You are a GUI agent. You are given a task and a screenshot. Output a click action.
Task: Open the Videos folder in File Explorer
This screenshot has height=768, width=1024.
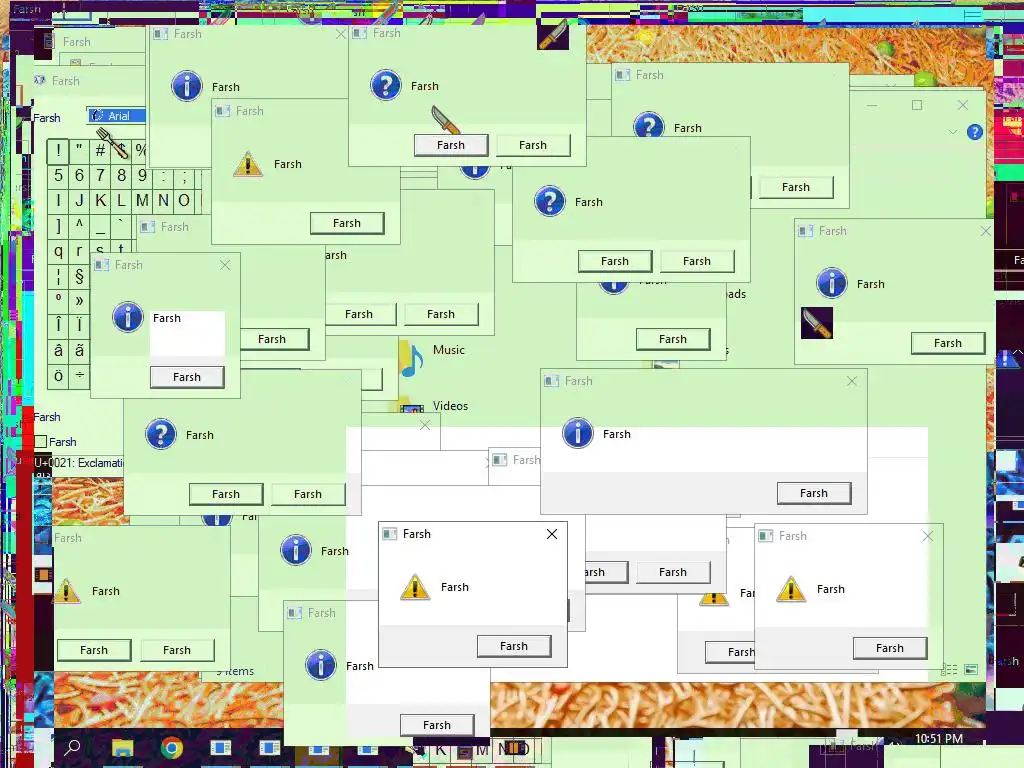pos(450,406)
